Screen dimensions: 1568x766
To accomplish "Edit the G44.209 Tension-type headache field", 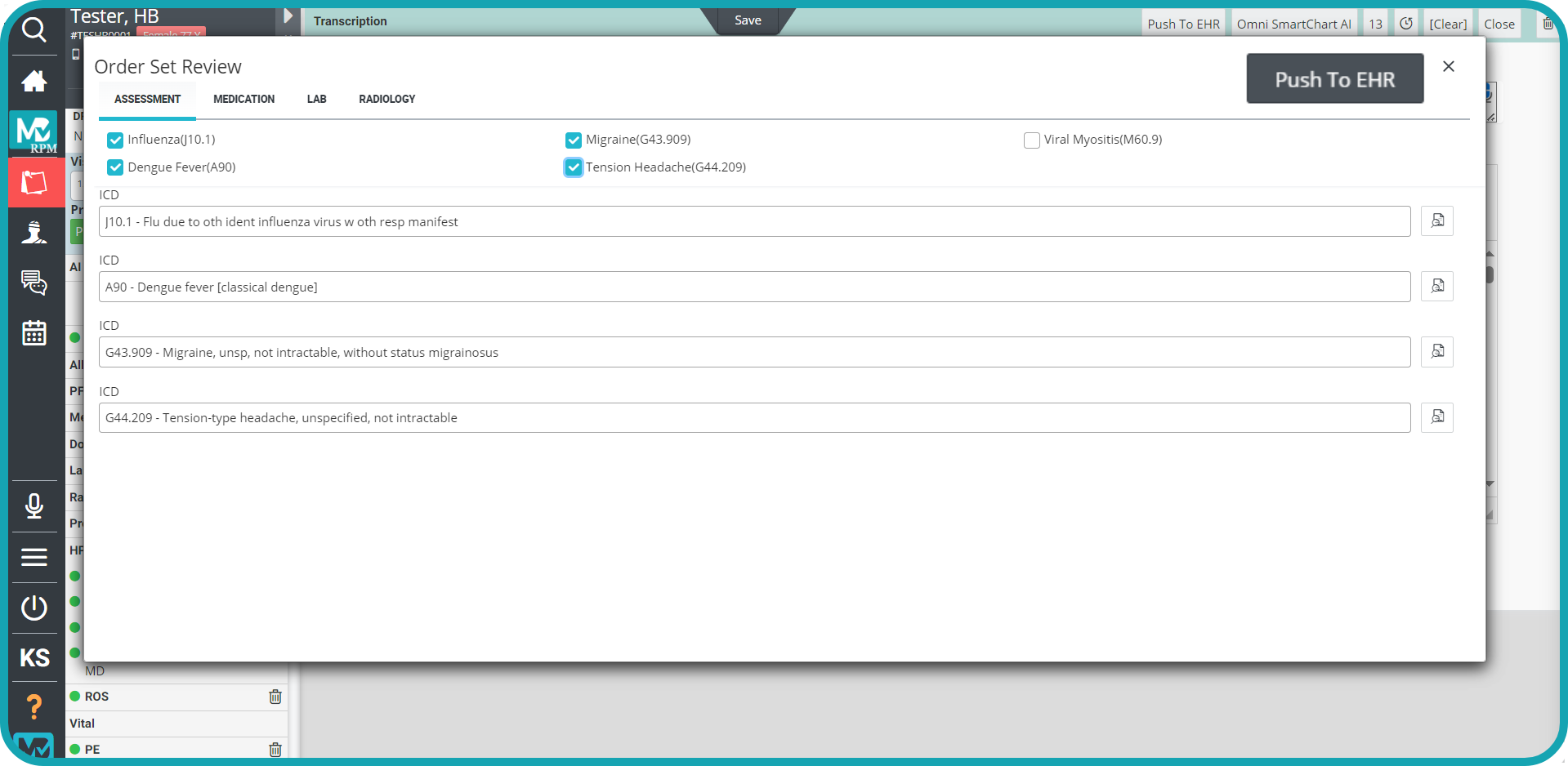I will [755, 417].
